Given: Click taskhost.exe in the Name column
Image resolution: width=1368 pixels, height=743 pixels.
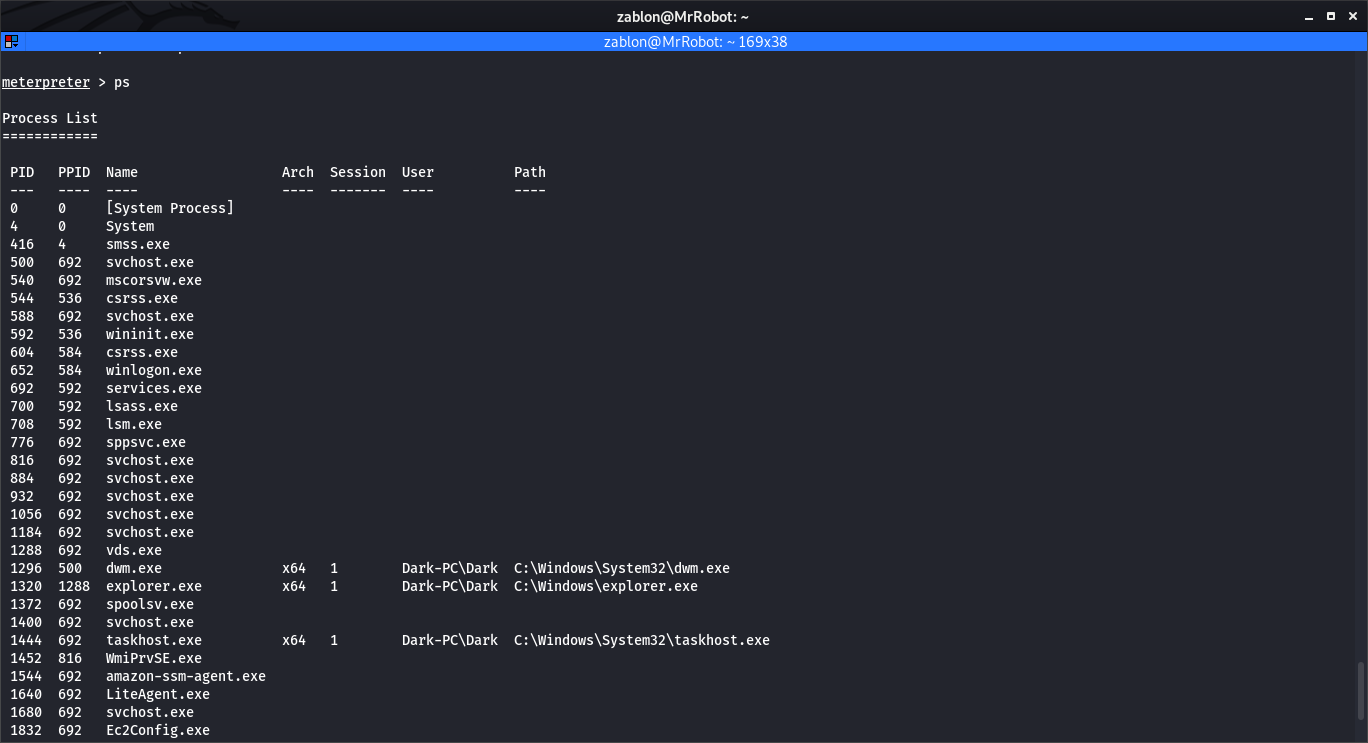Looking at the screenshot, I should click(x=154, y=640).
